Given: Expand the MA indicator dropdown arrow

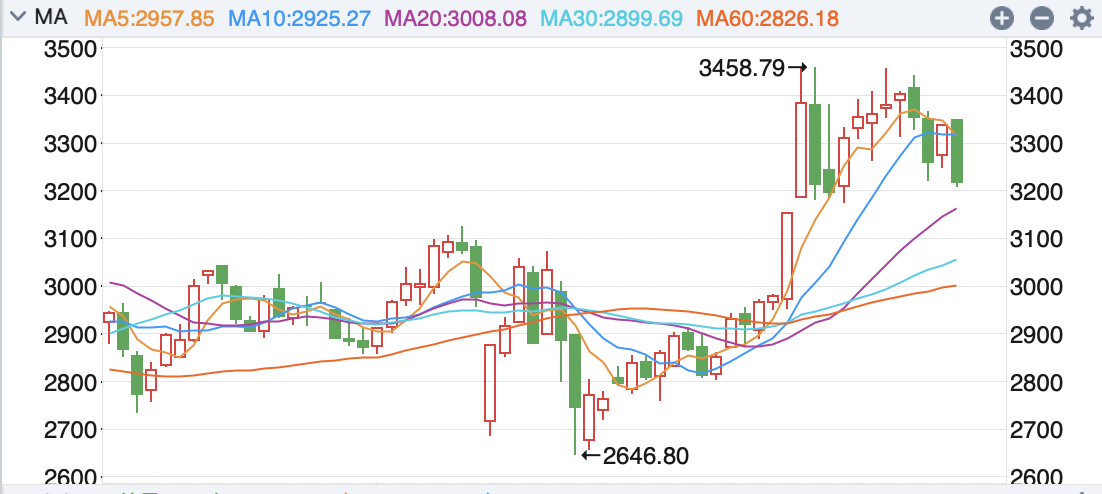Looking at the screenshot, I should point(17,18).
